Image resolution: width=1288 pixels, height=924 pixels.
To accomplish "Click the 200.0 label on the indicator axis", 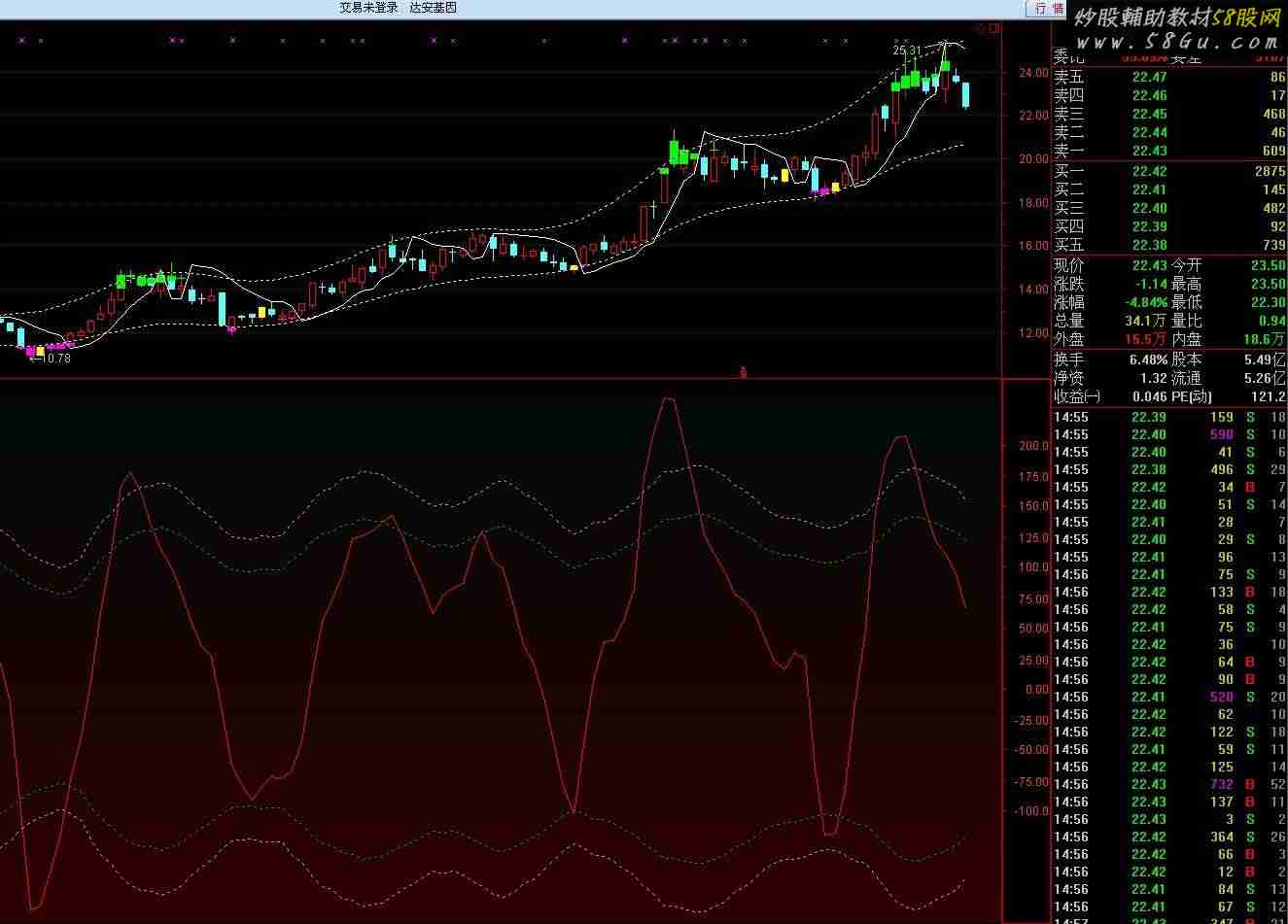I will point(1033,446).
